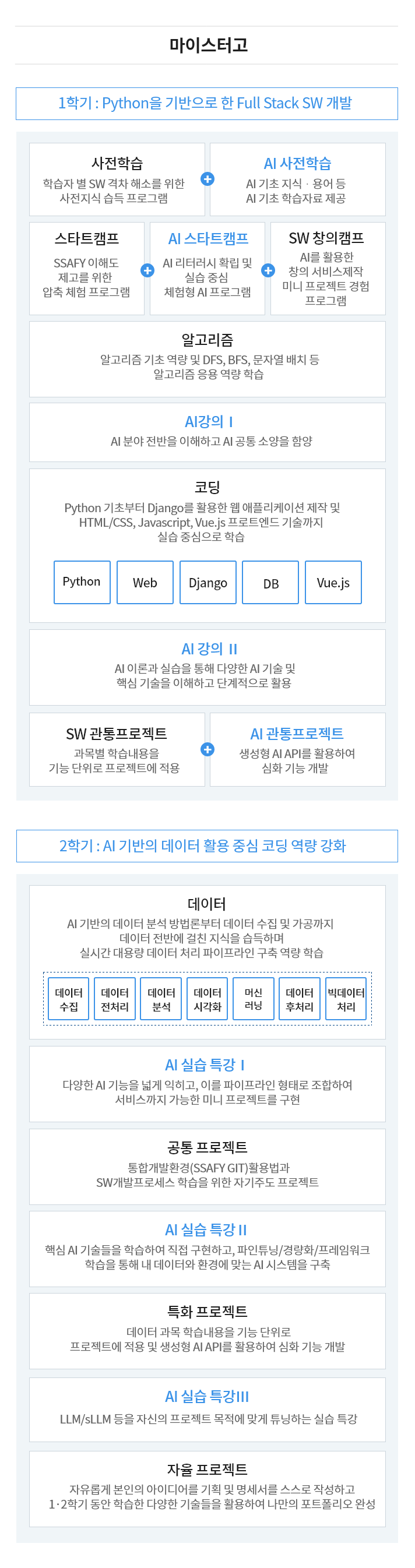Open the AI 실습 특강III card
415x1568 pixels.
[x=207, y=1410]
